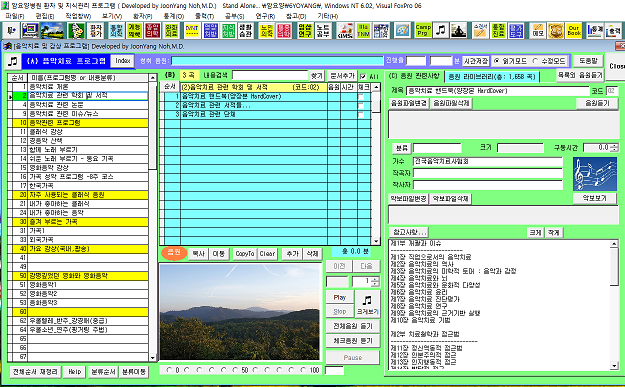Open the 보기(V) menu
Screen dimensions: 625x387
(112, 16)
